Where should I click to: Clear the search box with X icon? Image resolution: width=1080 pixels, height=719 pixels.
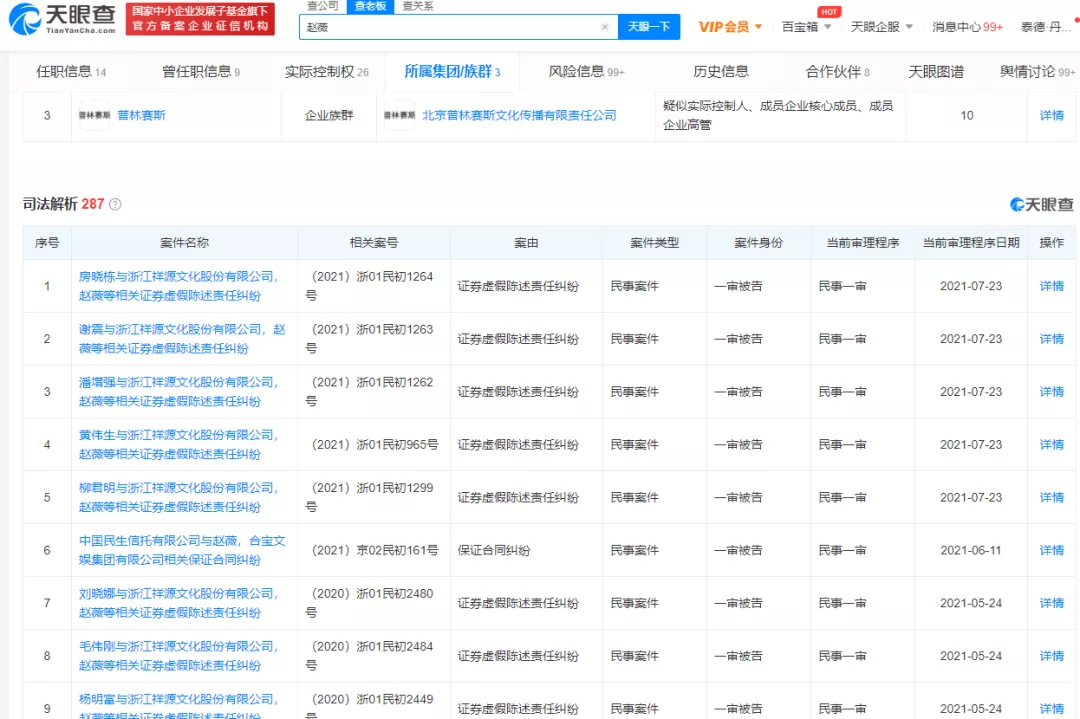coord(604,27)
